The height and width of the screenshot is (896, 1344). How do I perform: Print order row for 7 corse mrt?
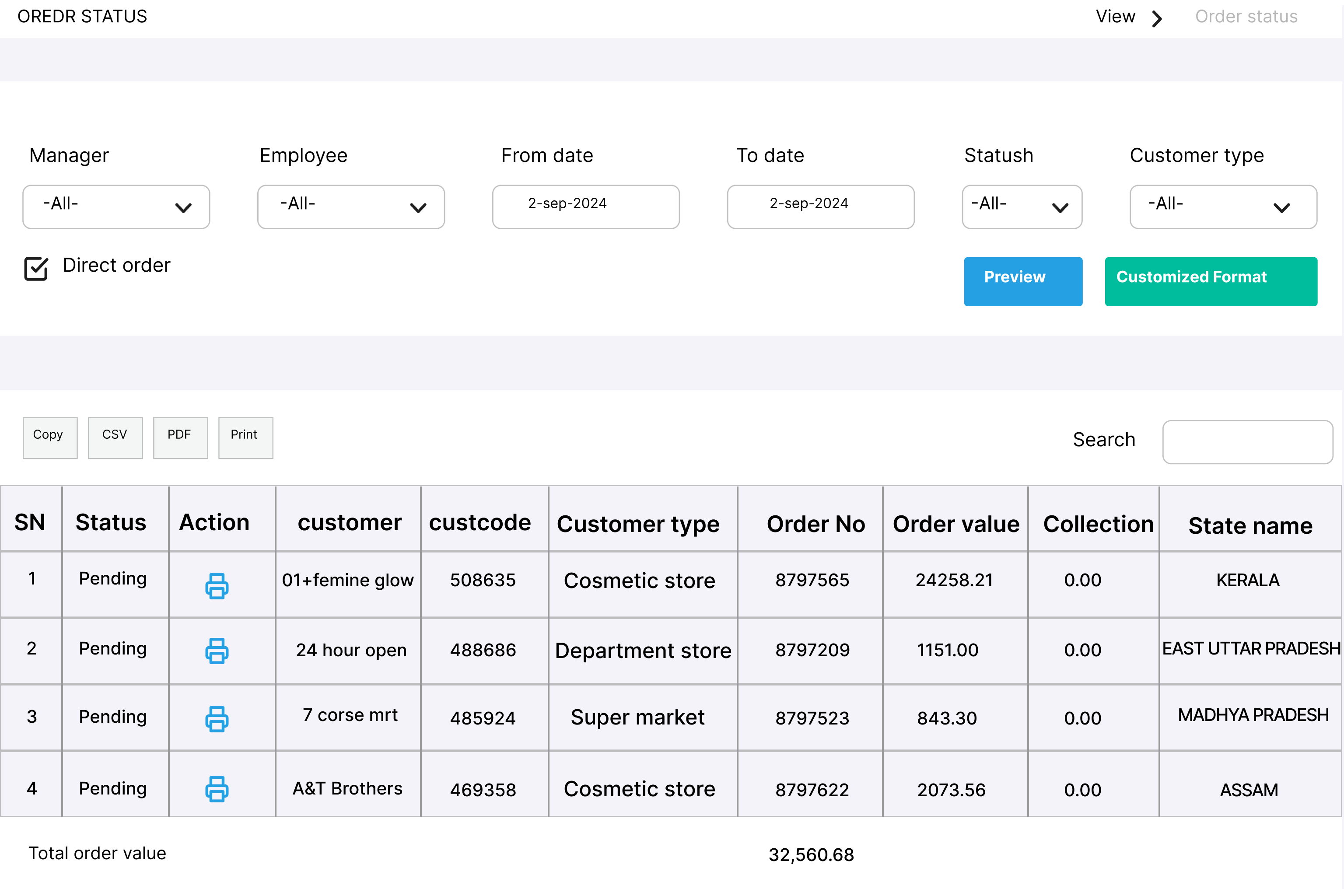tap(217, 719)
